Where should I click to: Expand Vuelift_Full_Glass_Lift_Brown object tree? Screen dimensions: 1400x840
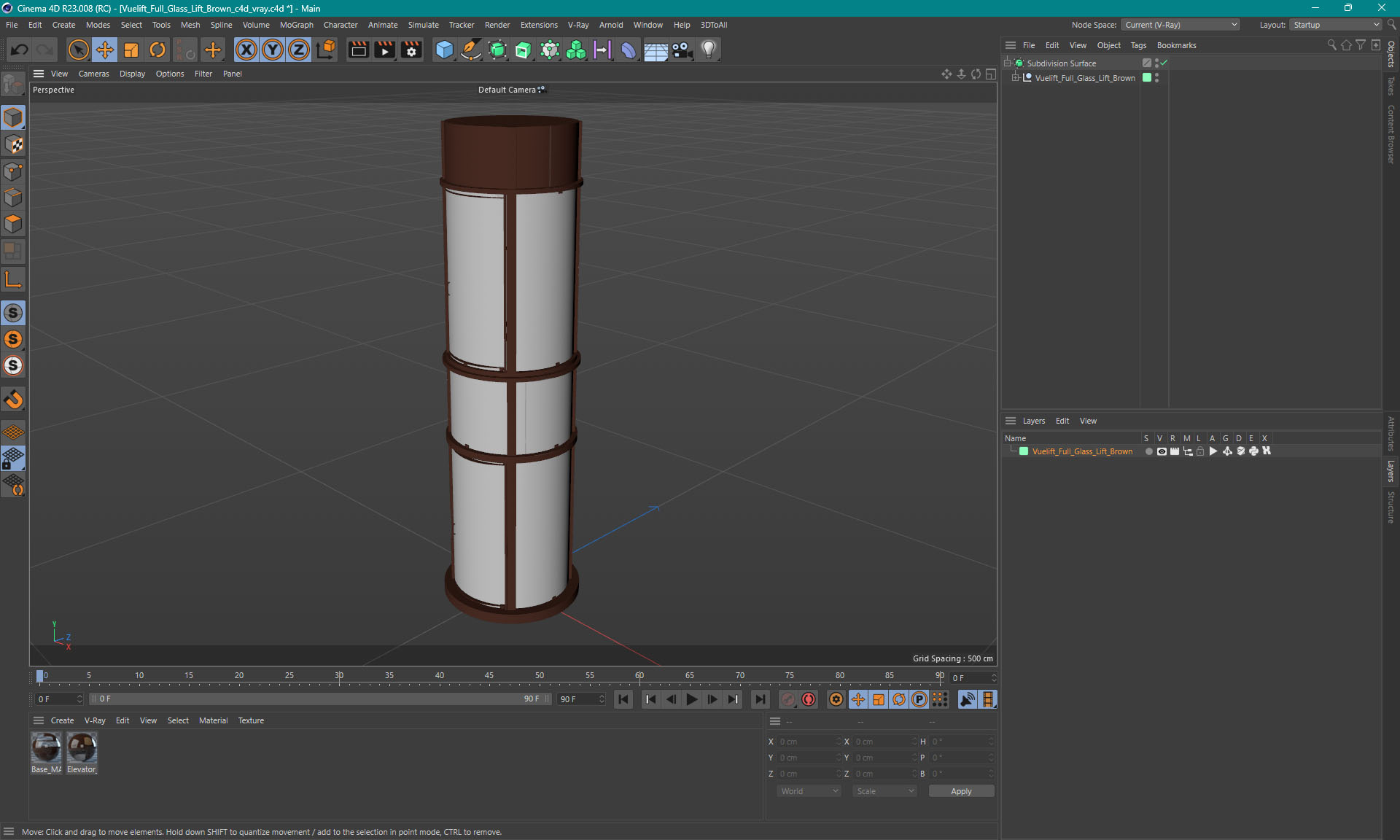point(1016,78)
